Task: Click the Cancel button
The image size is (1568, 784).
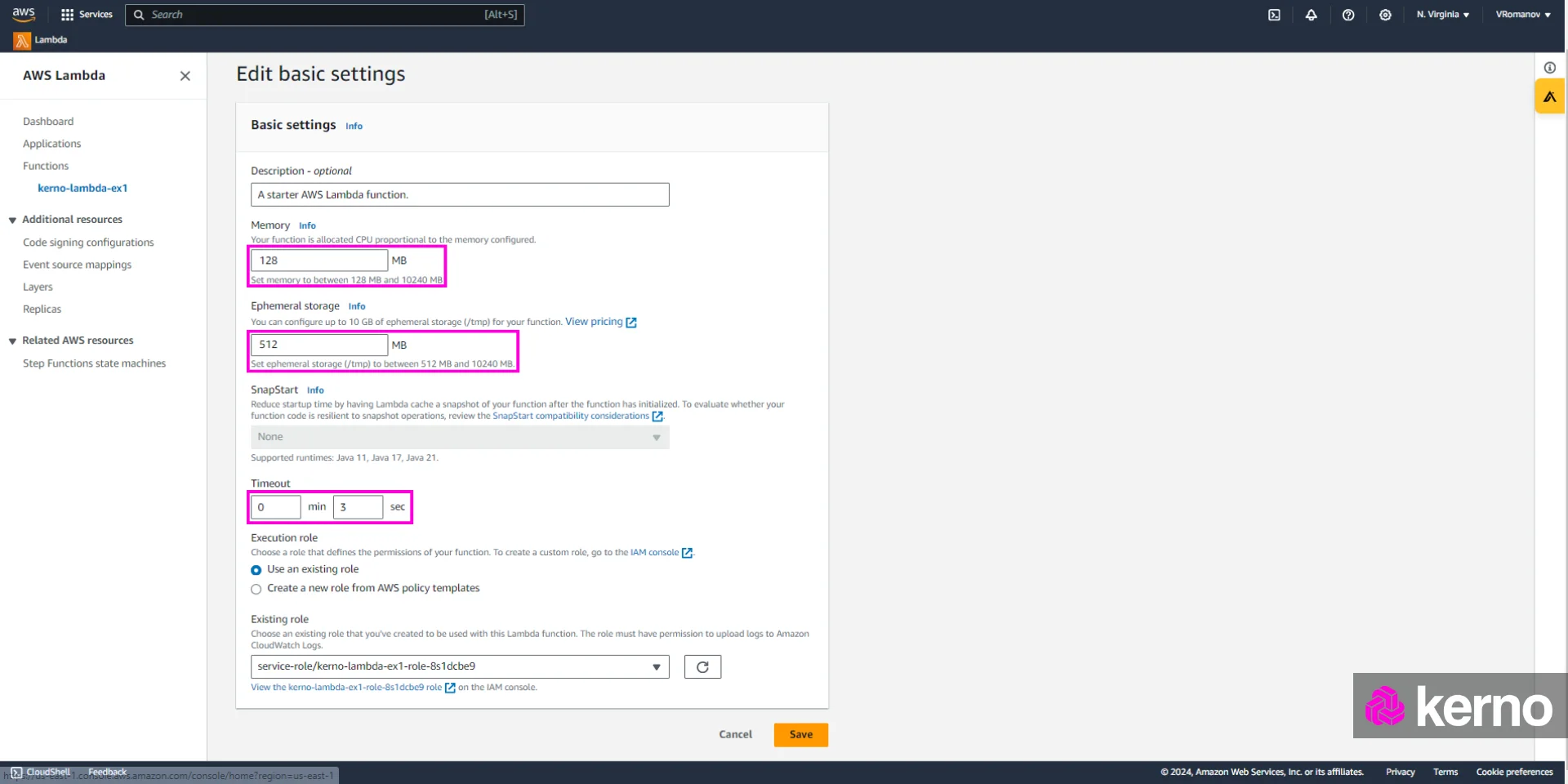Action: (x=735, y=735)
